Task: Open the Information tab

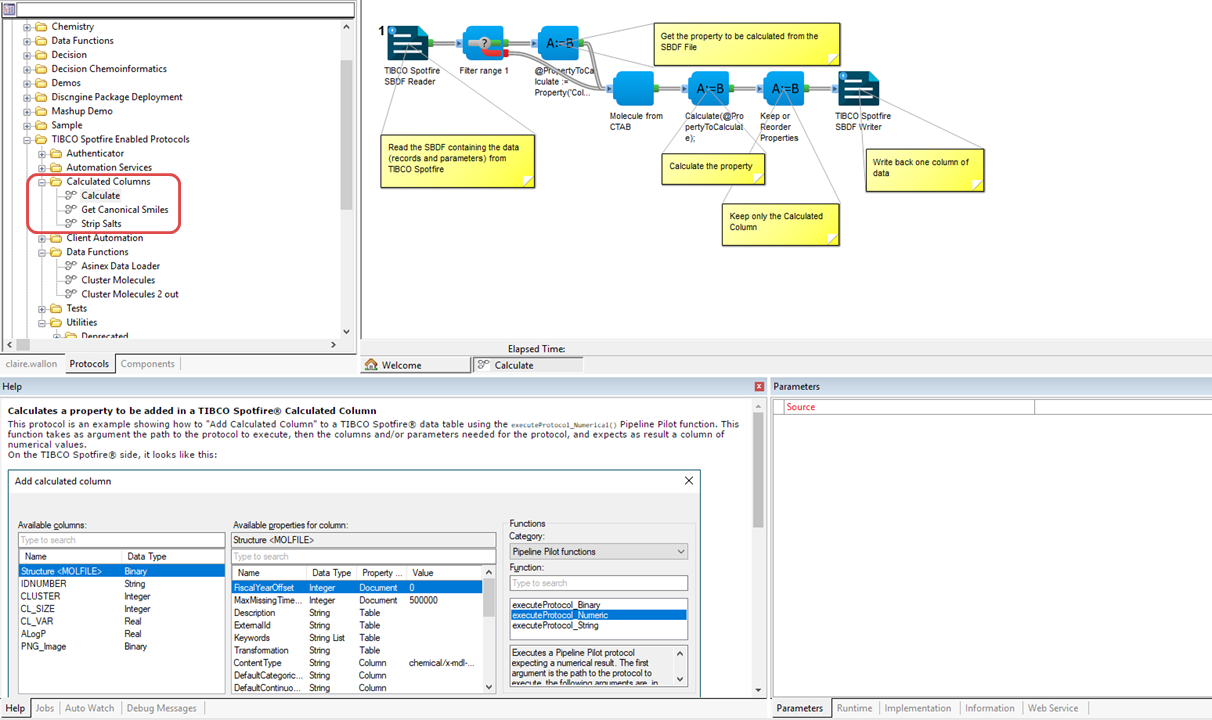Action: (x=990, y=708)
